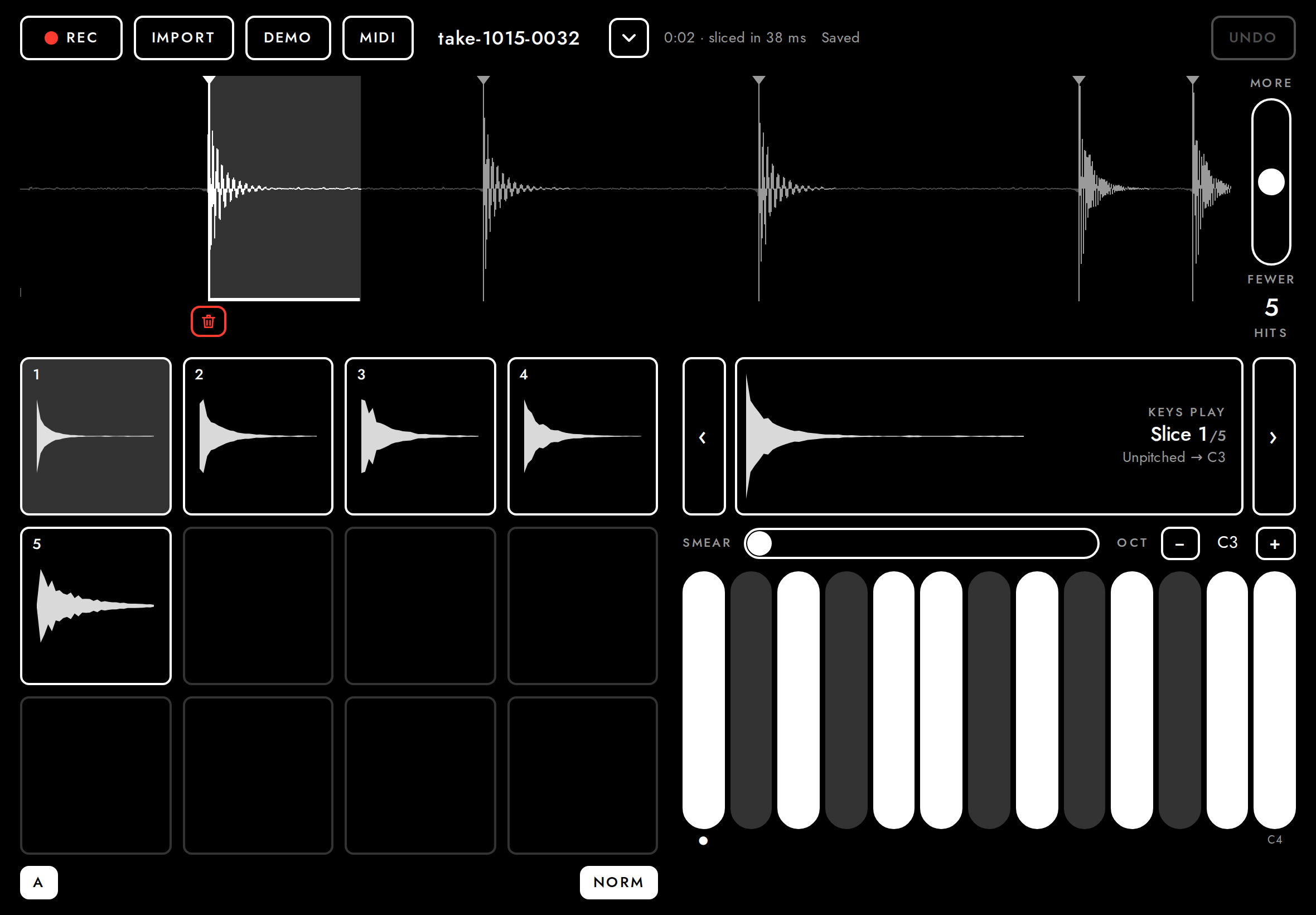Lower octave with minus button
1316x915 pixels.
pos(1179,543)
